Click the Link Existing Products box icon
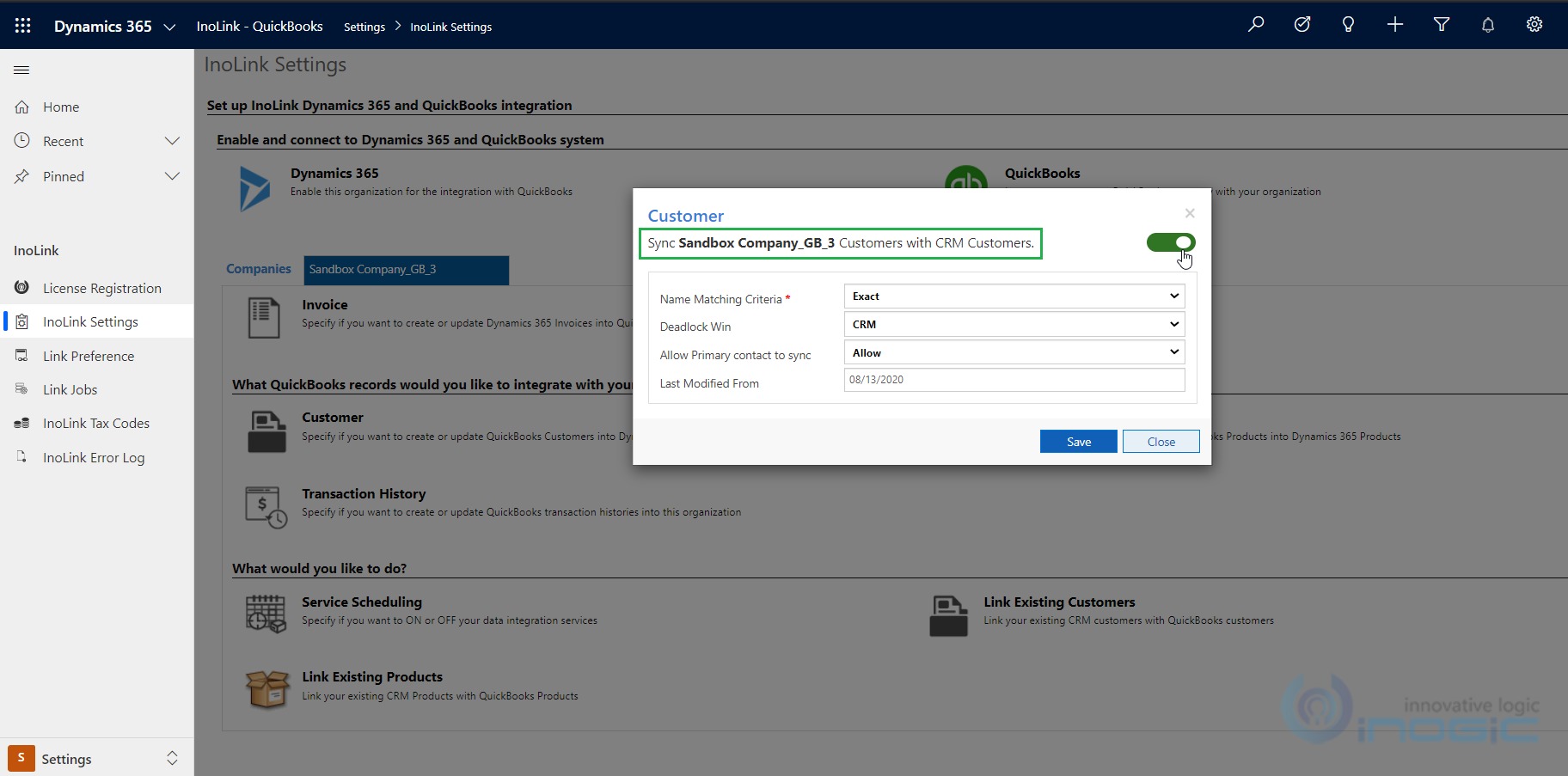This screenshot has height=776, width=1568. [x=267, y=689]
